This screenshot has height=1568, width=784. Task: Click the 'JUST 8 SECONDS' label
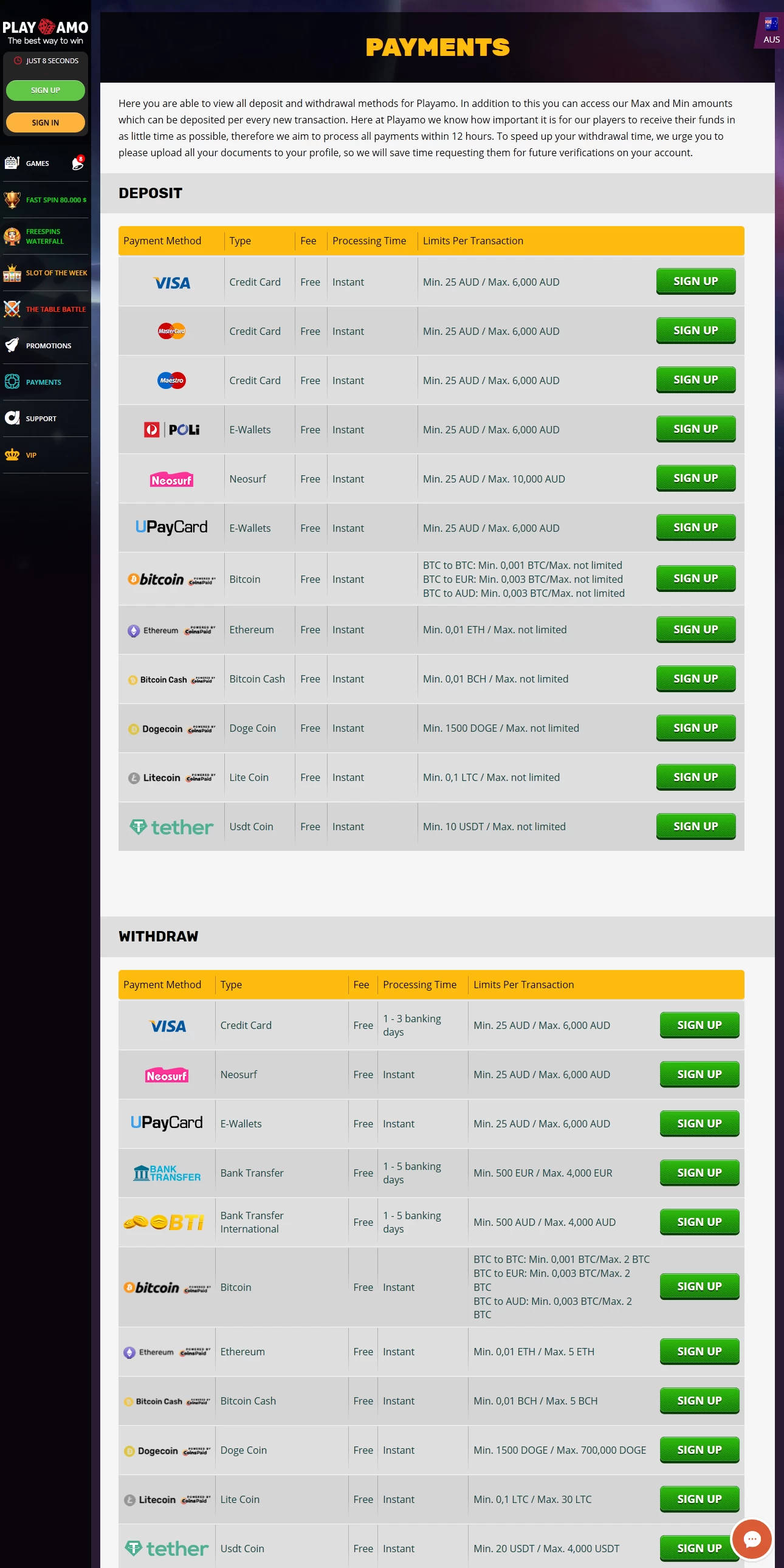click(x=52, y=61)
